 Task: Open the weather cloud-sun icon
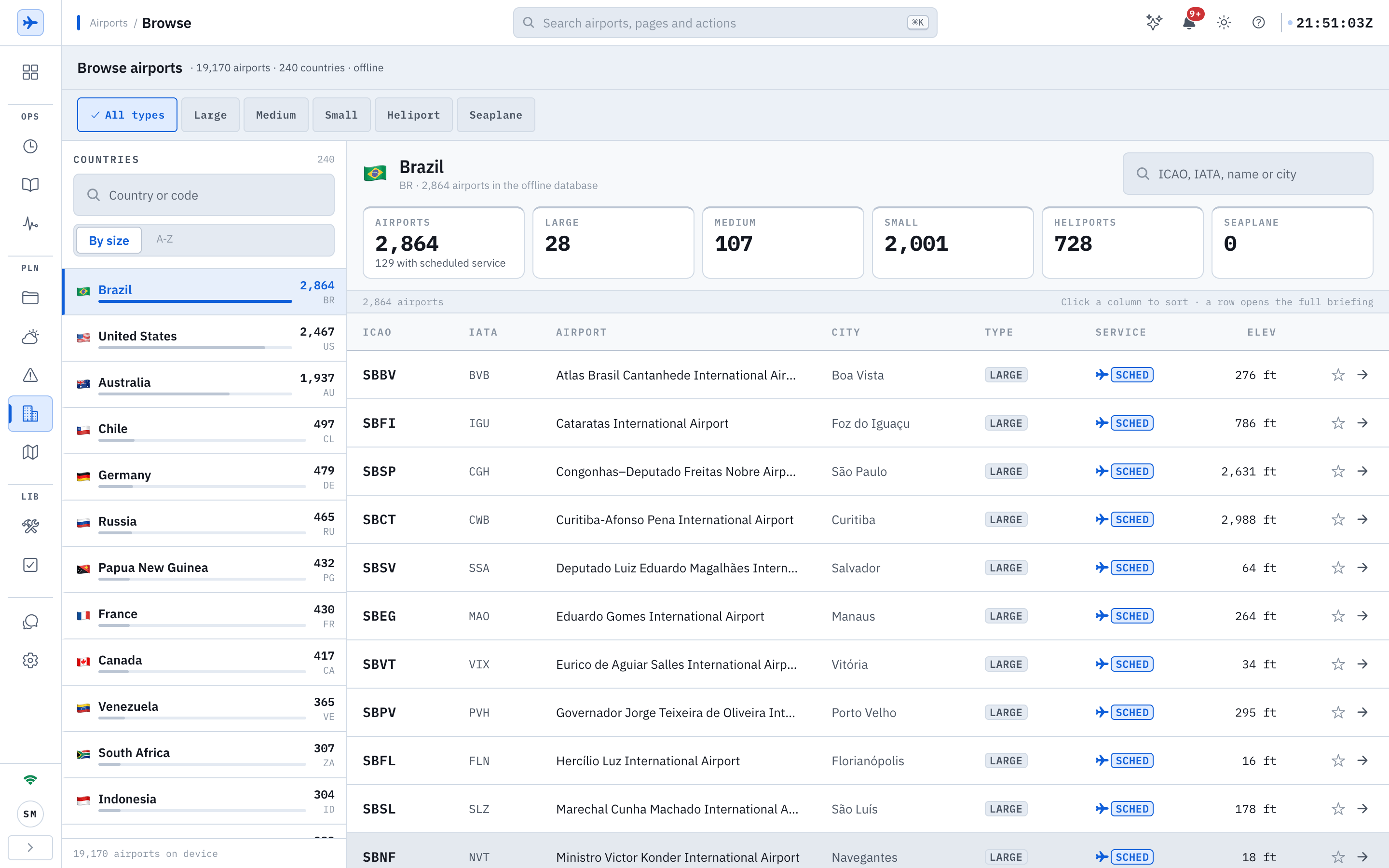click(x=30, y=337)
